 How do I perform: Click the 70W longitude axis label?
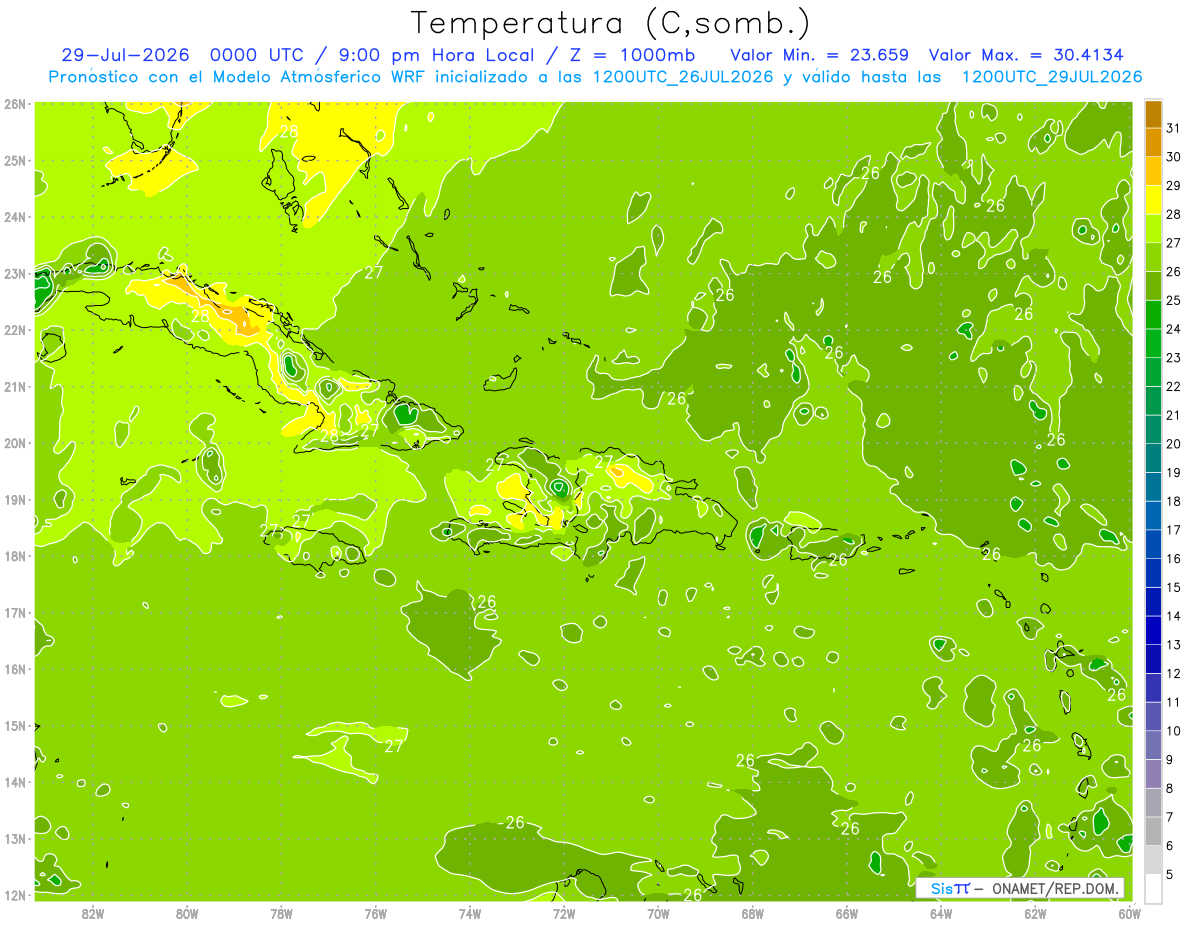tap(658, 913)
